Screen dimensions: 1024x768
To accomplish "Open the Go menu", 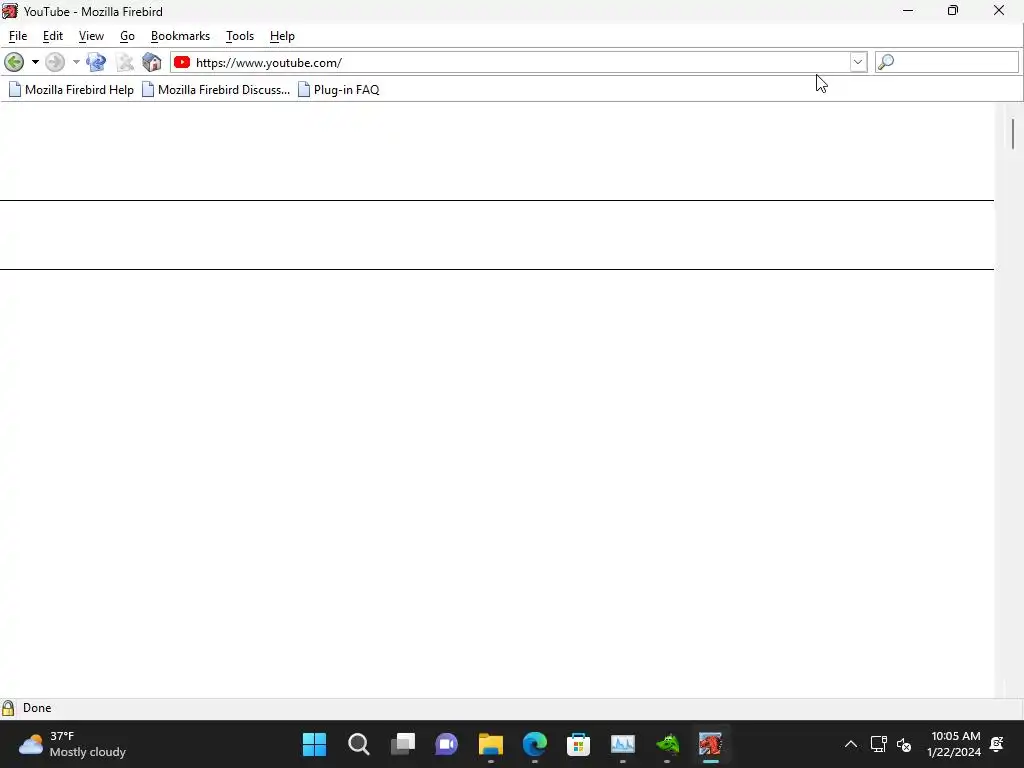I will click(x=127, y=36).
